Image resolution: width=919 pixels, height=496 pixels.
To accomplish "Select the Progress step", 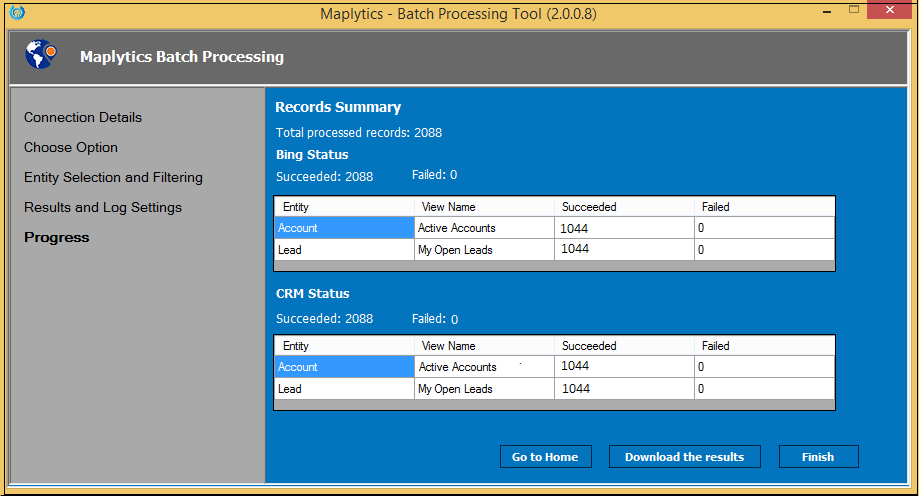I will point(56,237).
